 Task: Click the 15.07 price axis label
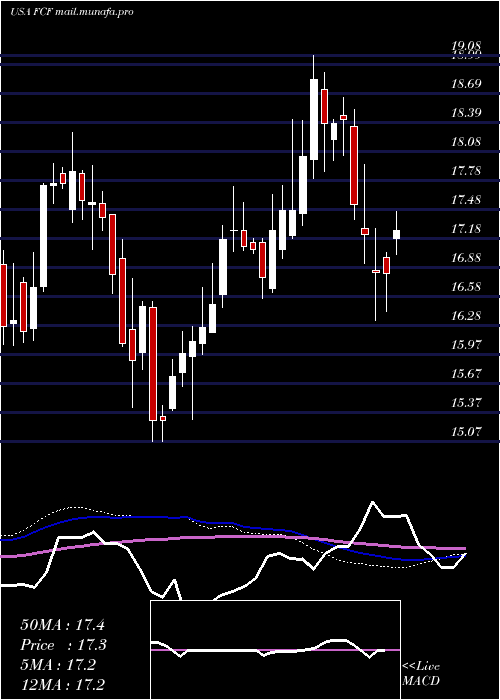click(466, 432)
